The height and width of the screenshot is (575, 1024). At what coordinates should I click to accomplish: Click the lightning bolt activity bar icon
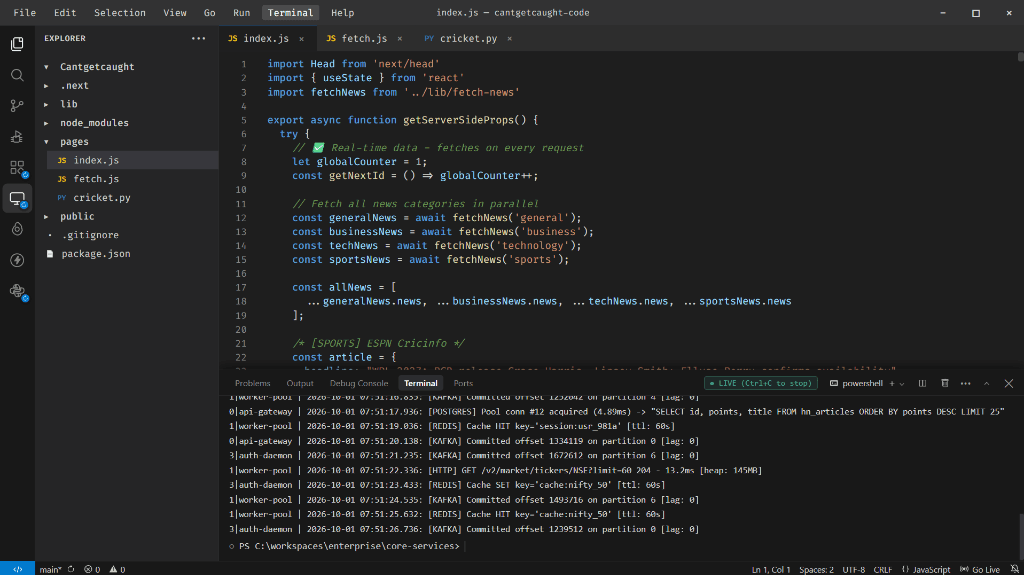click(17, 260)
